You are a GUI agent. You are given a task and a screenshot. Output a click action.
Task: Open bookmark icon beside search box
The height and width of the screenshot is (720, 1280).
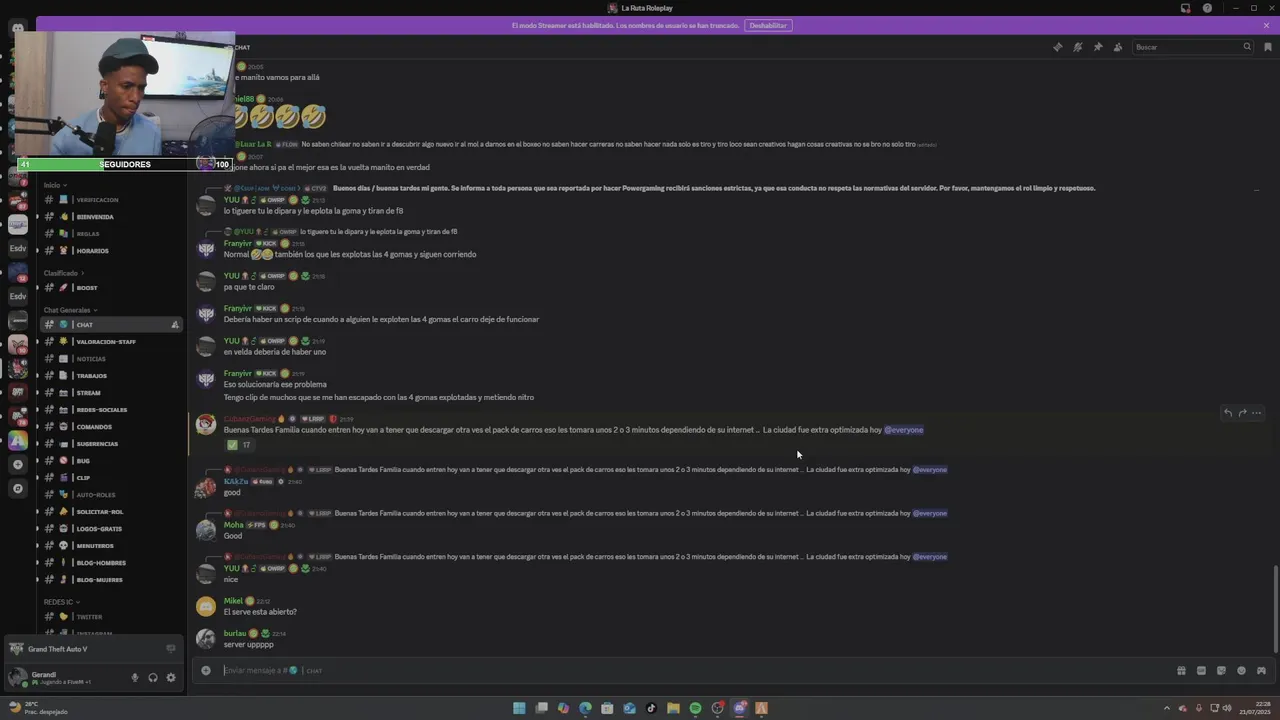point(1268,47)
